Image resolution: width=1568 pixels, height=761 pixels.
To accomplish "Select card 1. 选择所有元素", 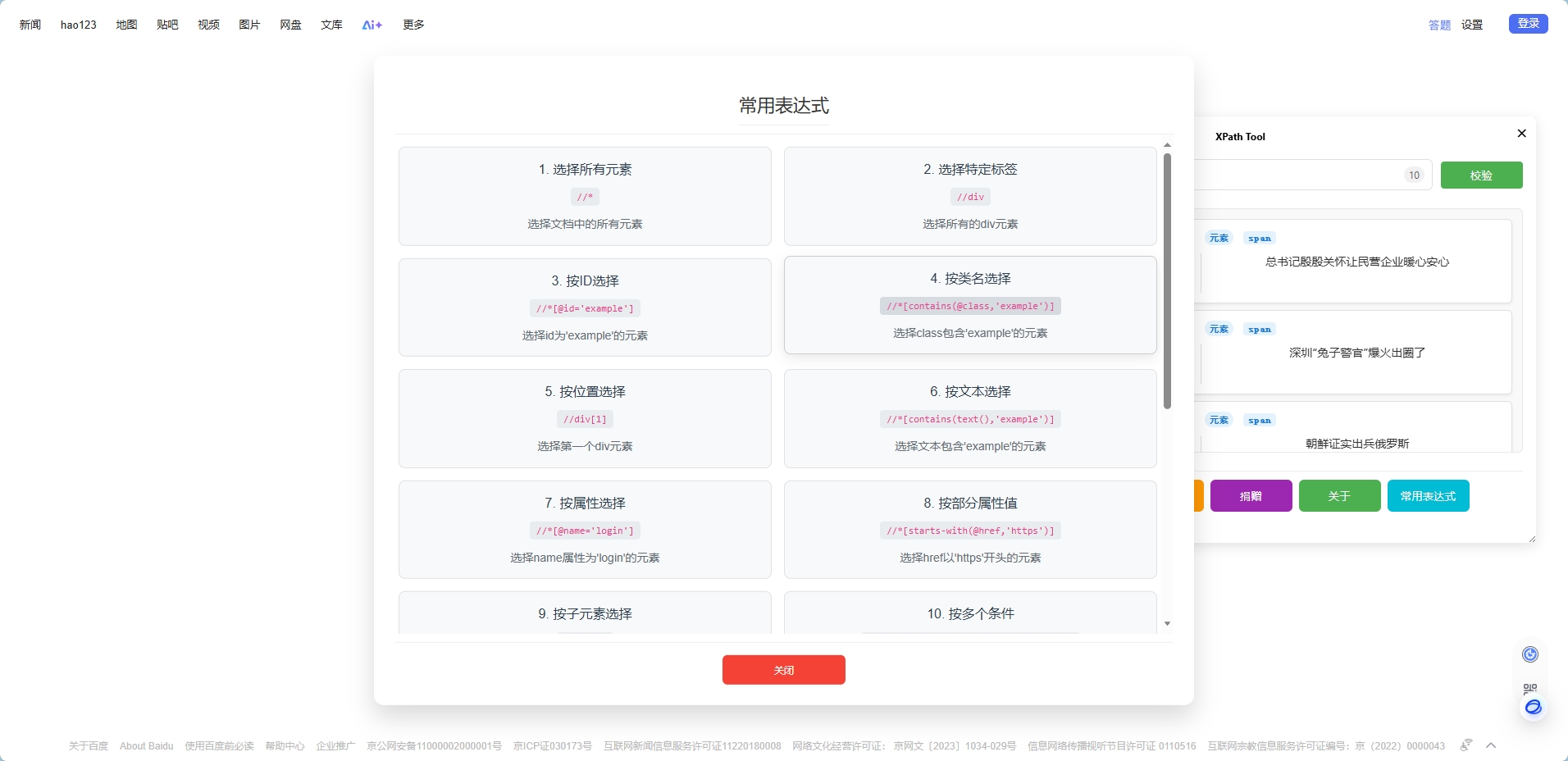I will 585,196.
